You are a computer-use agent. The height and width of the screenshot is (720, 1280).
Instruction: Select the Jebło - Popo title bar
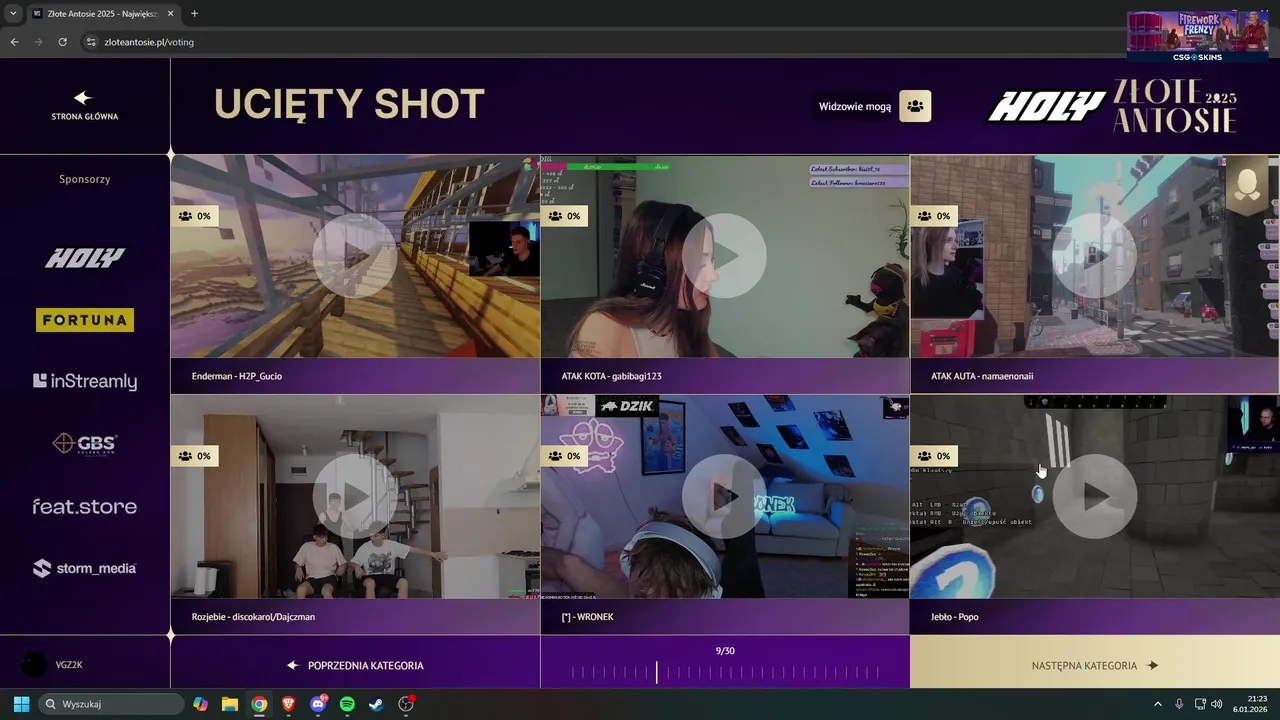click(1094, 616)
